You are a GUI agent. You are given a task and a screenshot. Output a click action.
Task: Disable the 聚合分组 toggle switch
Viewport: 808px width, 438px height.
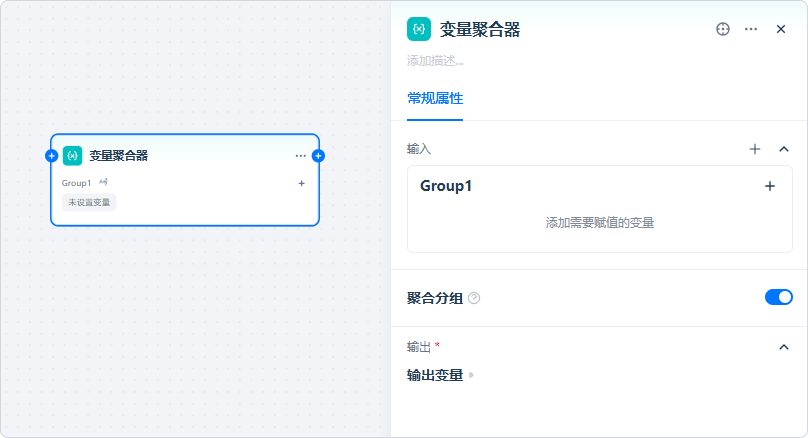(x=778, y=297)
